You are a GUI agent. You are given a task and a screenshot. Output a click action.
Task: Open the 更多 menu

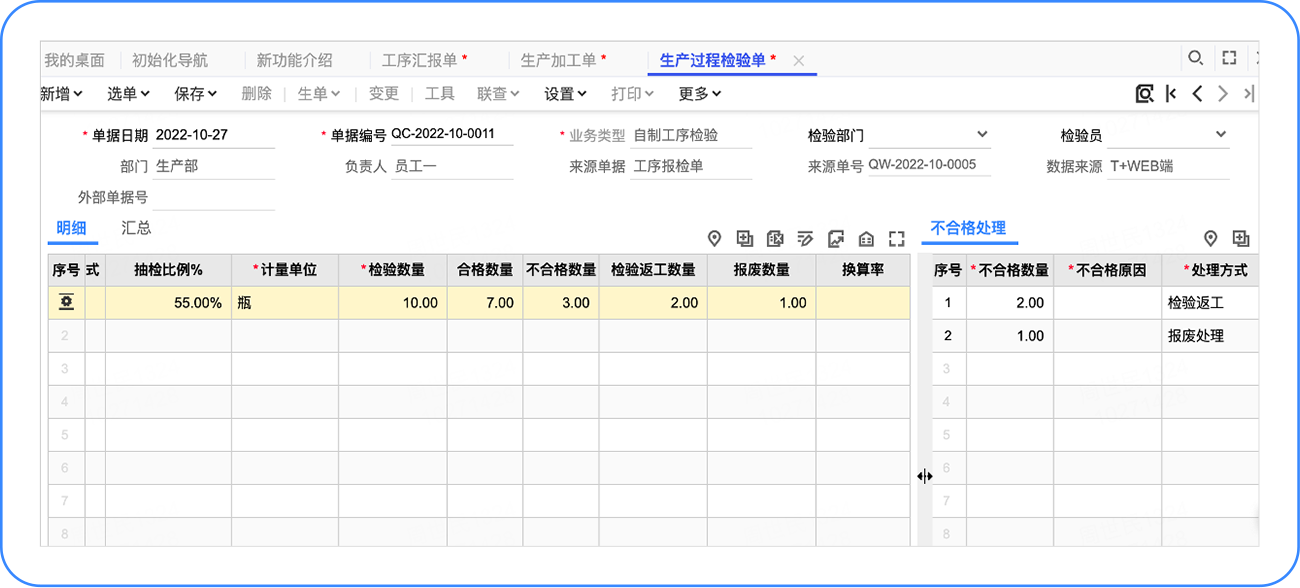pyautogui.click(x=700, y=94)
